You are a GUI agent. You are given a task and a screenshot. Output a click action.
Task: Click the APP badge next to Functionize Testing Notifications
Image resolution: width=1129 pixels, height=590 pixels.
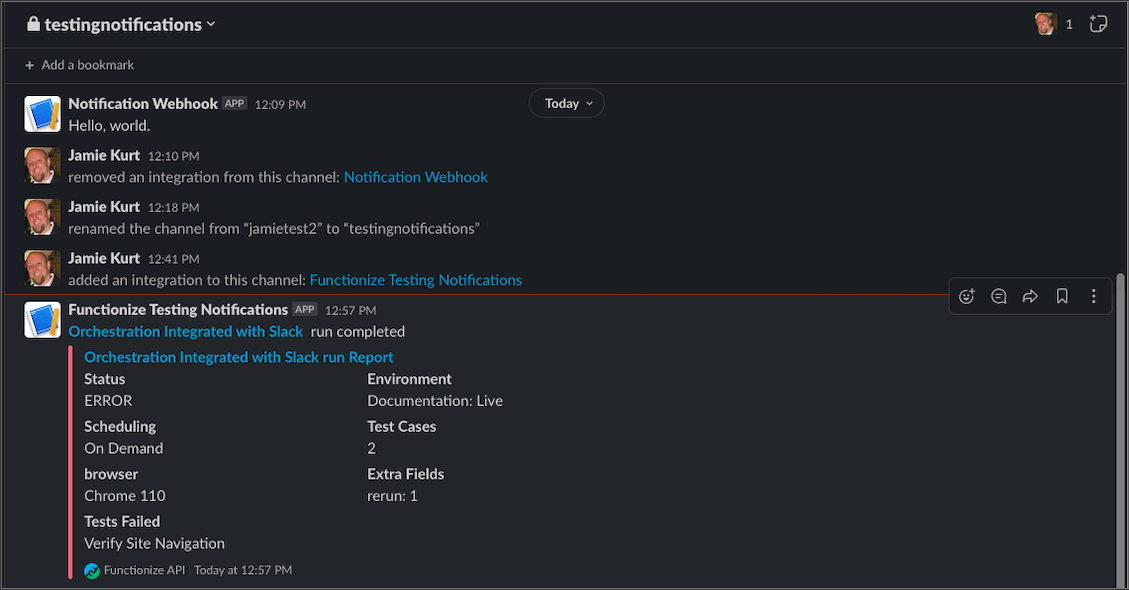click(305, 310)
